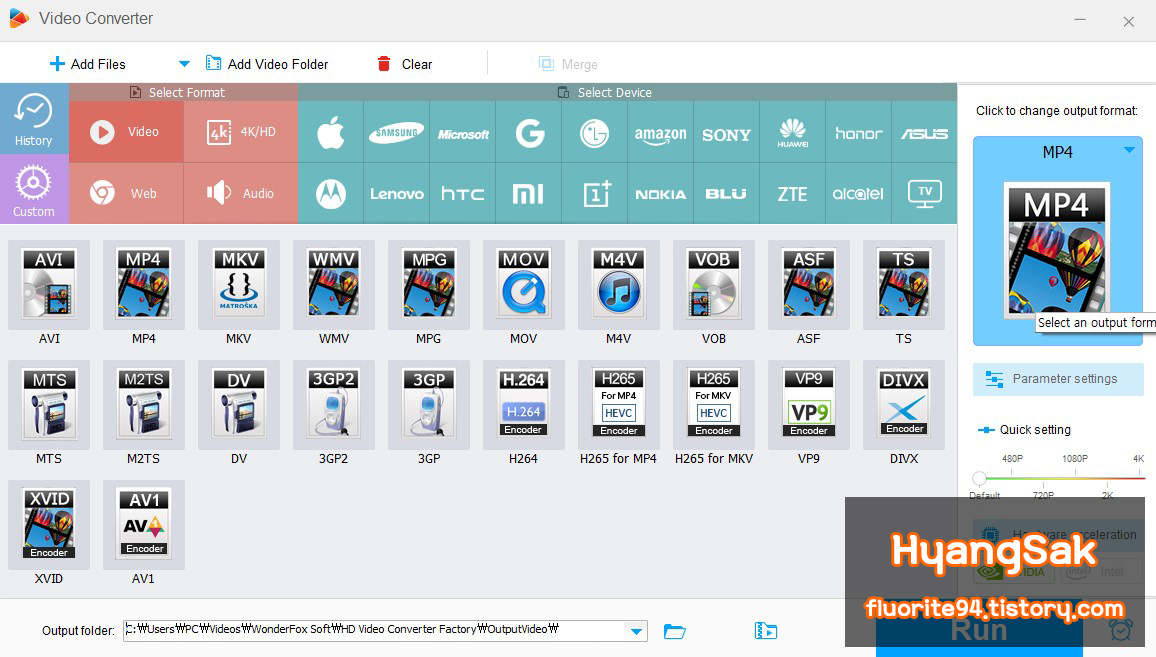Click Add Files button

pyautogui.click(x=88, y=64)
